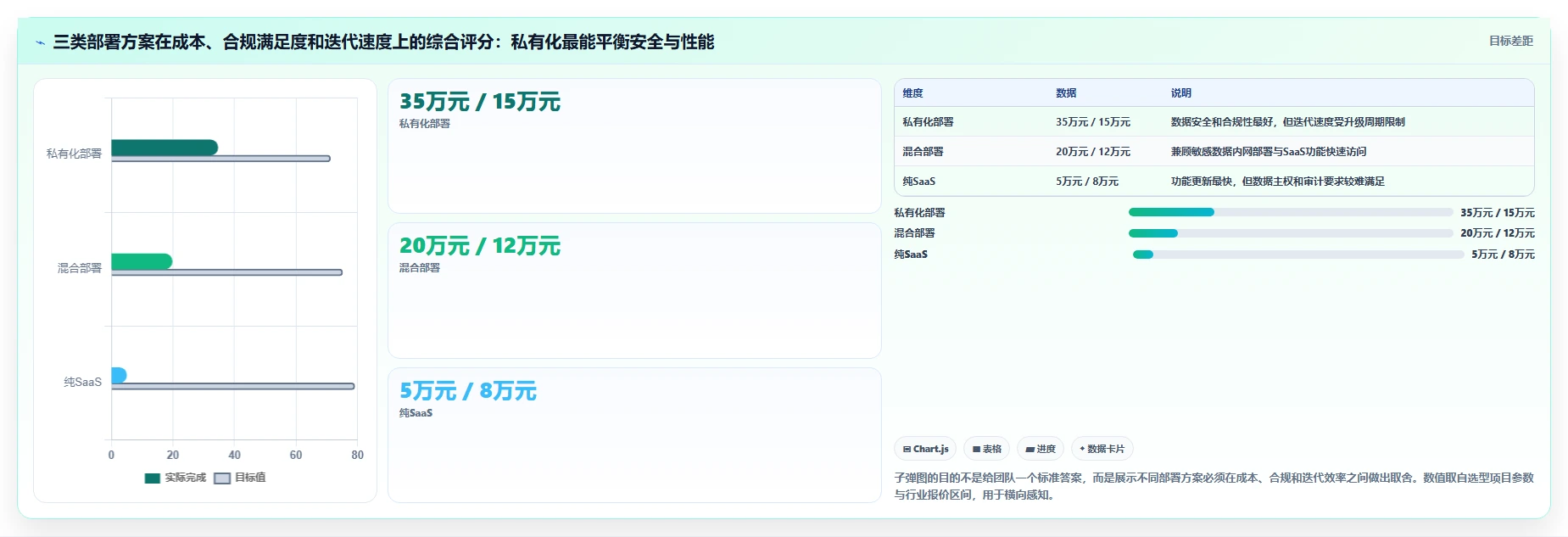Image resolution: width=1568 pixels, height=537 pixels.
Task: Click the 5万元 / 8万元 KPI card value
Action: point(468,391)
